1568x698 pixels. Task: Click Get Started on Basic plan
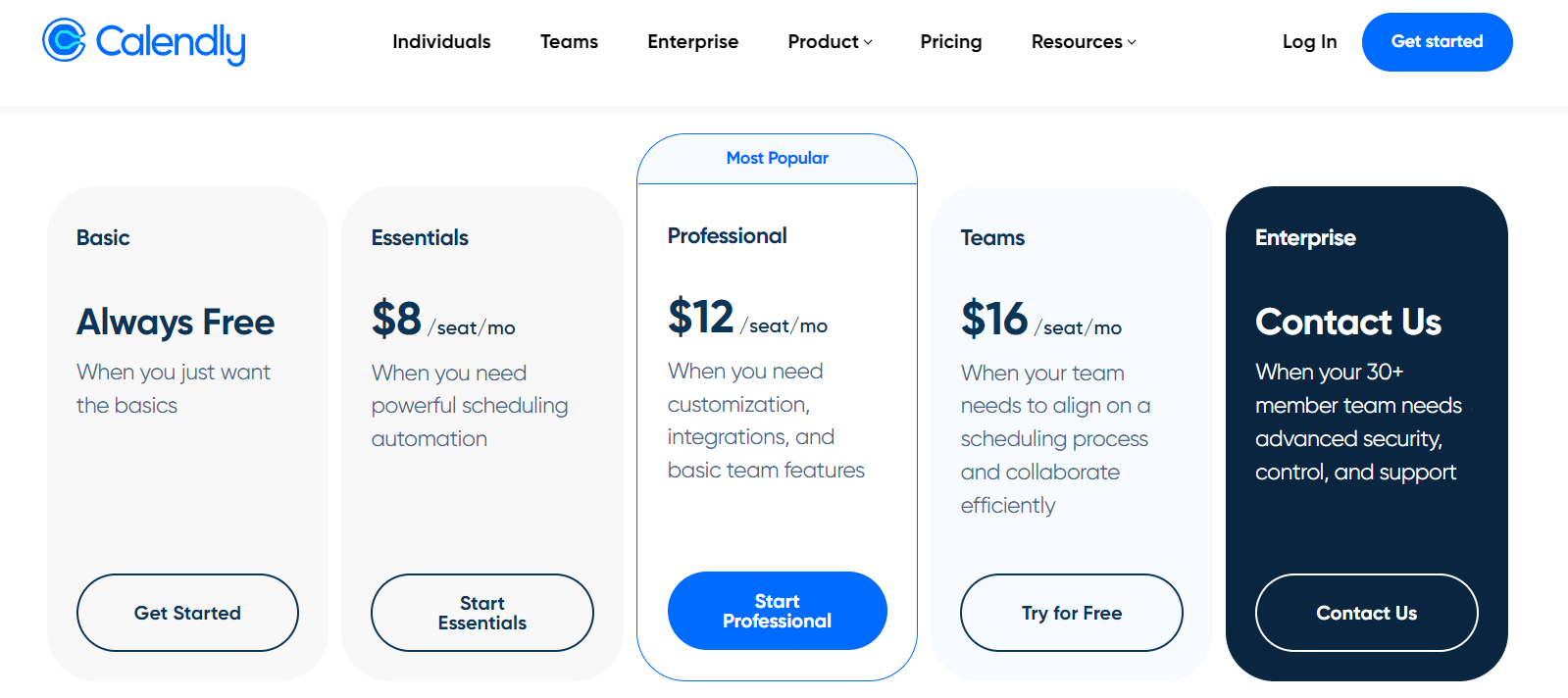187,613
